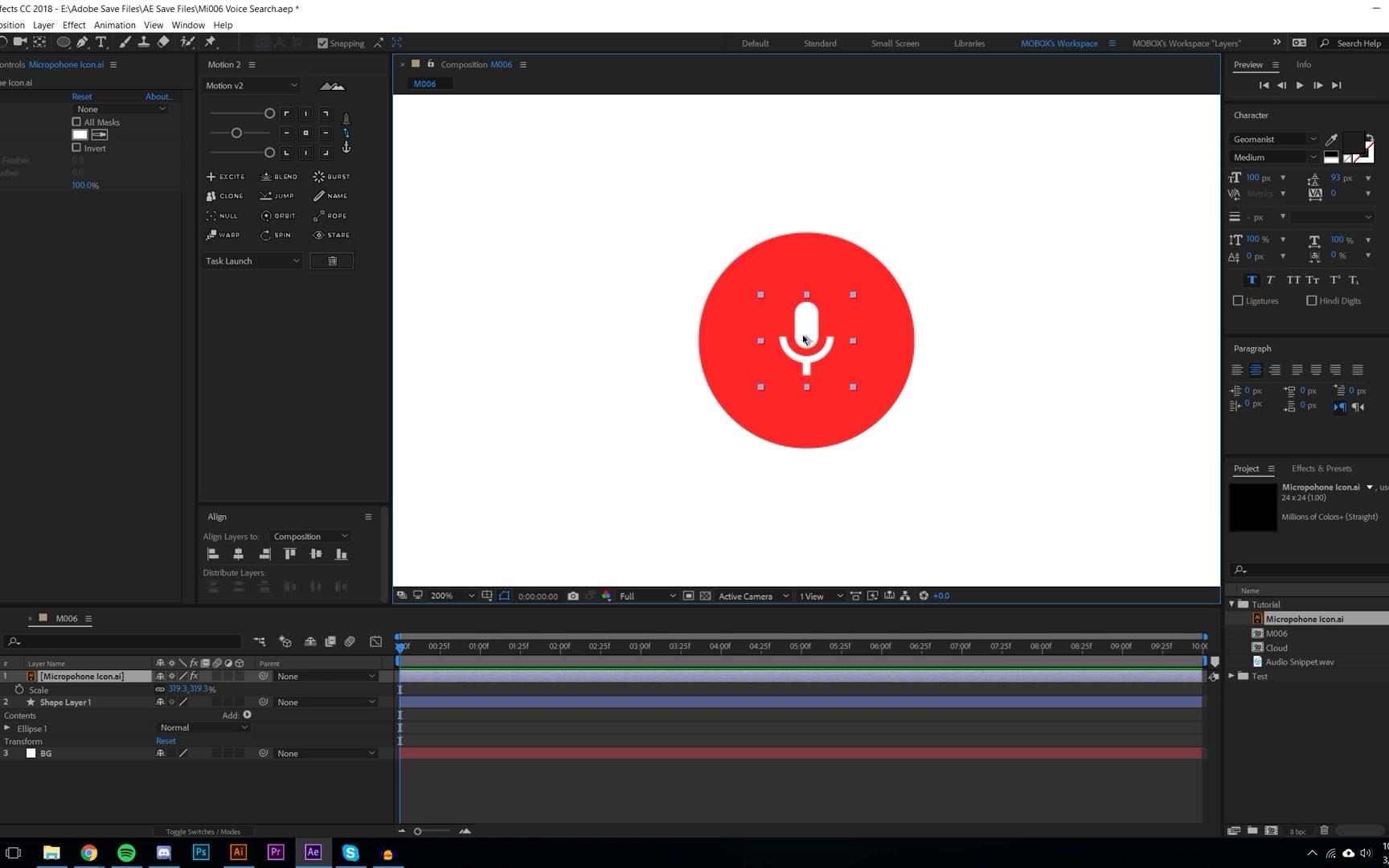Click Toggle Switches / Modes button
This screenshot has height=868, width=1389.
pos(203,832)
